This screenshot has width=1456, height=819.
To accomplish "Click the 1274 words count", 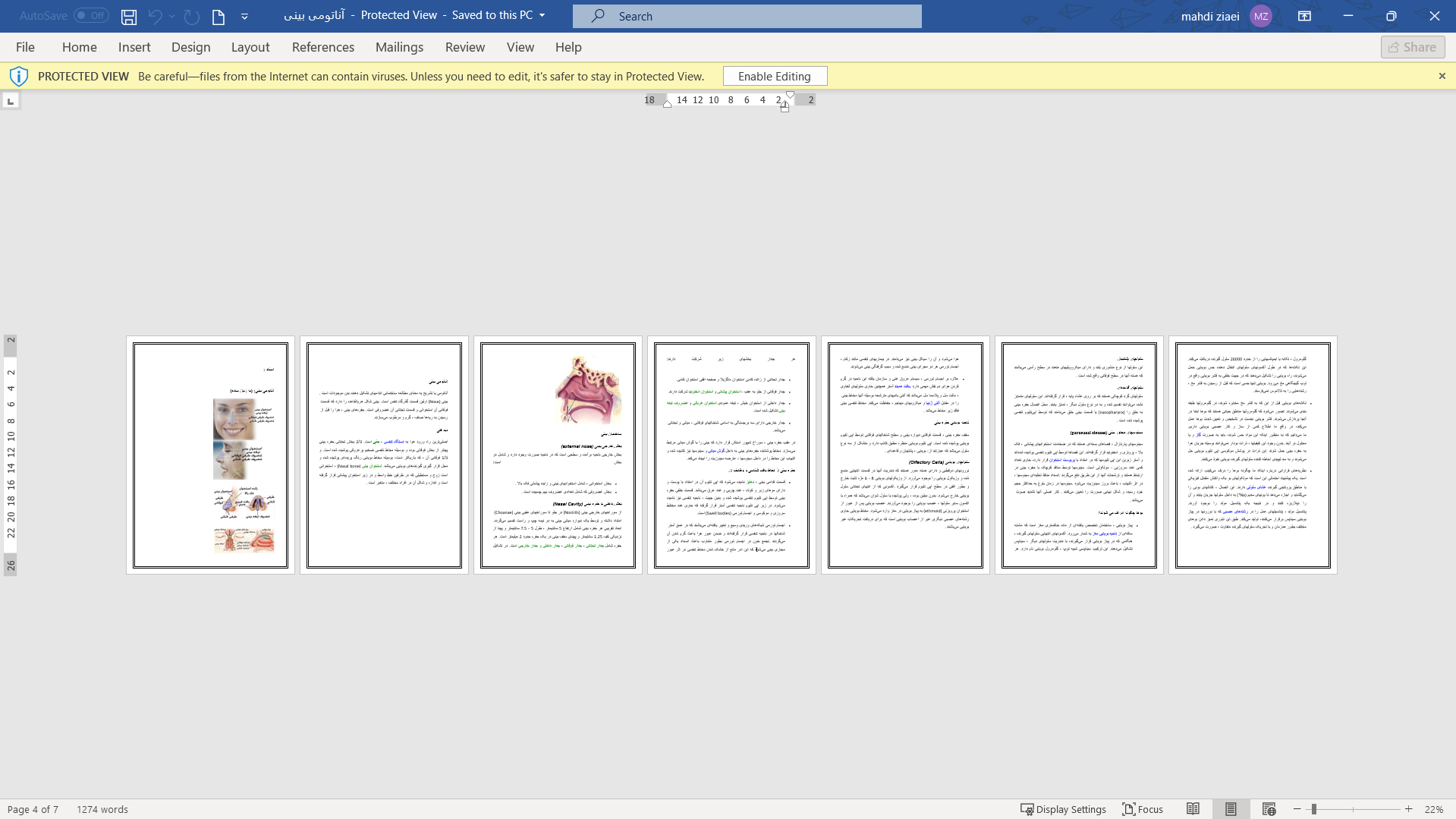I will 102,809.
